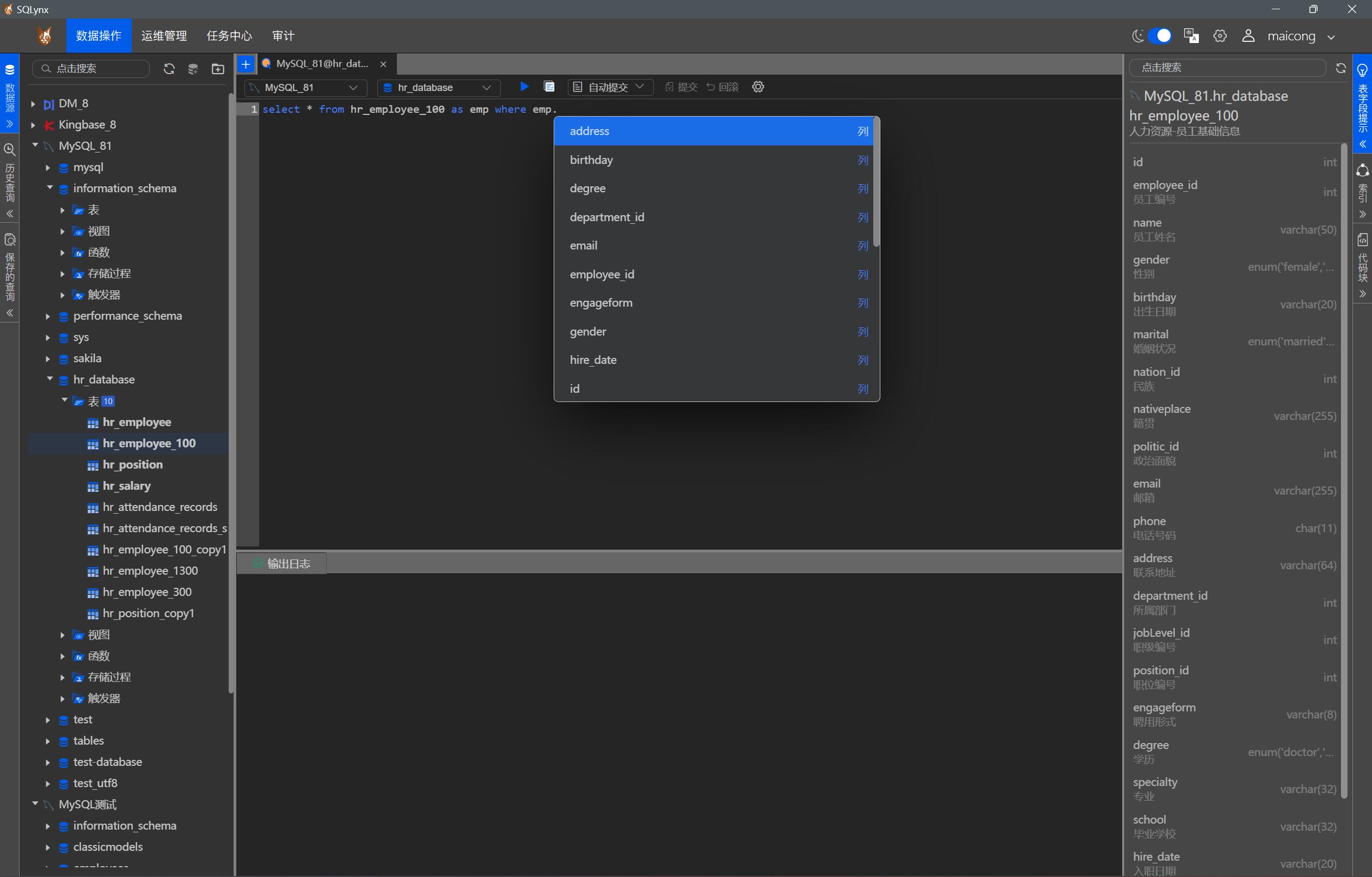Viewport: 1372px width, 877px height.
Task: Open global settings gear in header
Action: [1220, 36]
